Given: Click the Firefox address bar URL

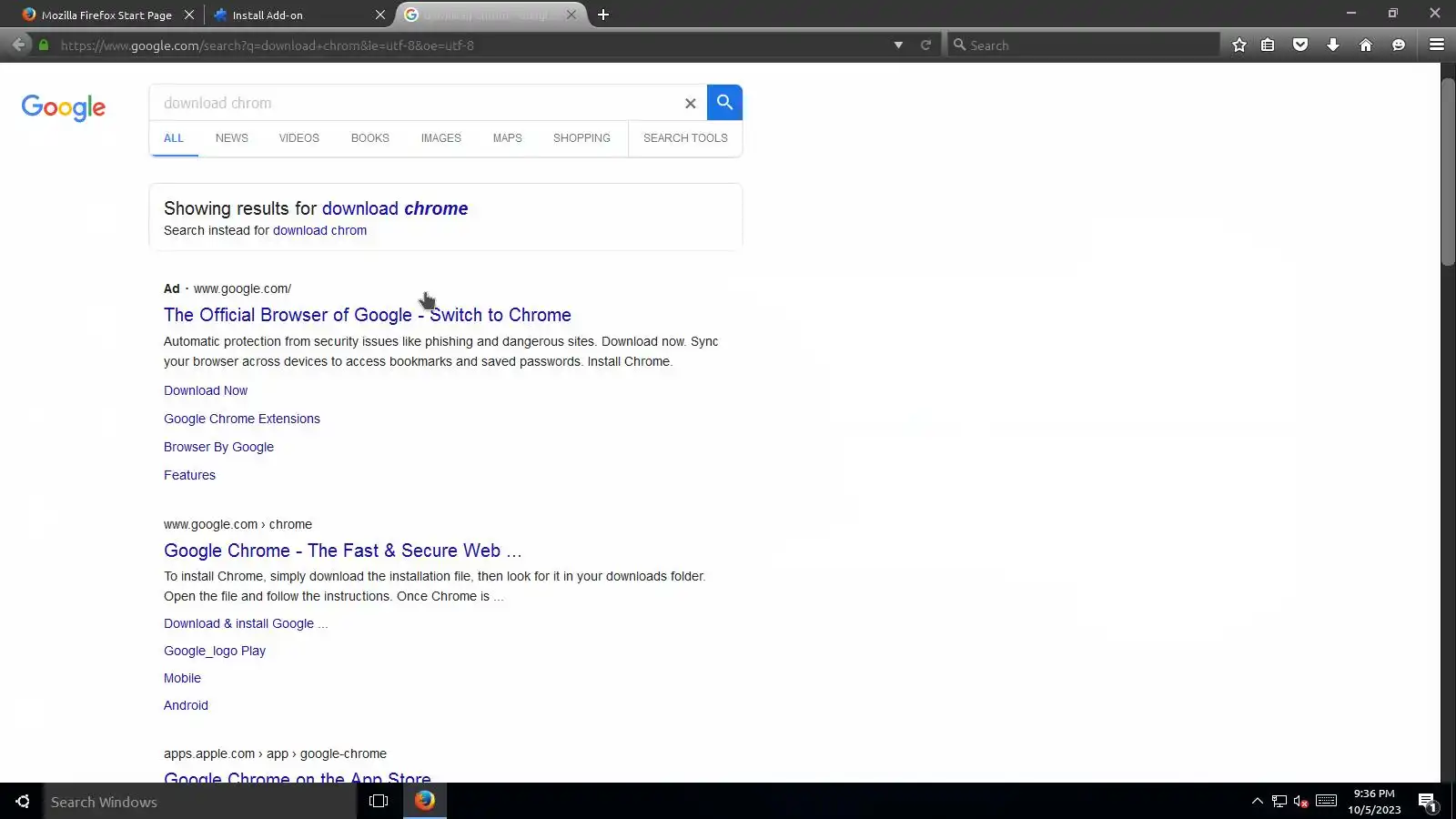Looking at the screenshot, I should point(473,45).
